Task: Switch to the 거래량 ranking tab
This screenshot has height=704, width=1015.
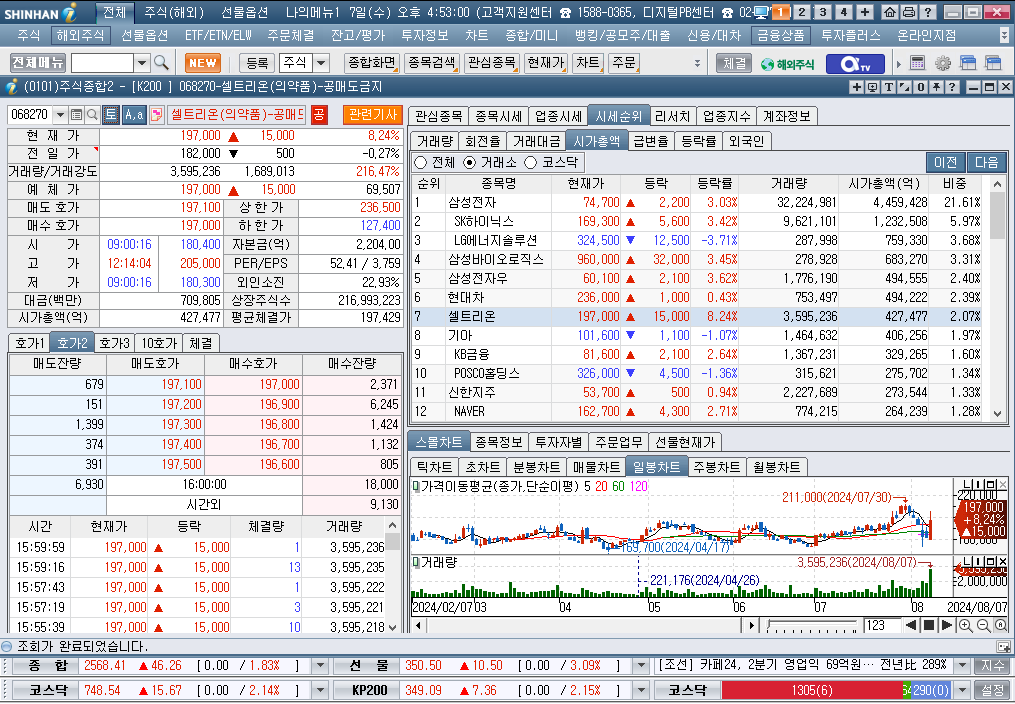Action: pyautogui.click(x=434, y=141)
